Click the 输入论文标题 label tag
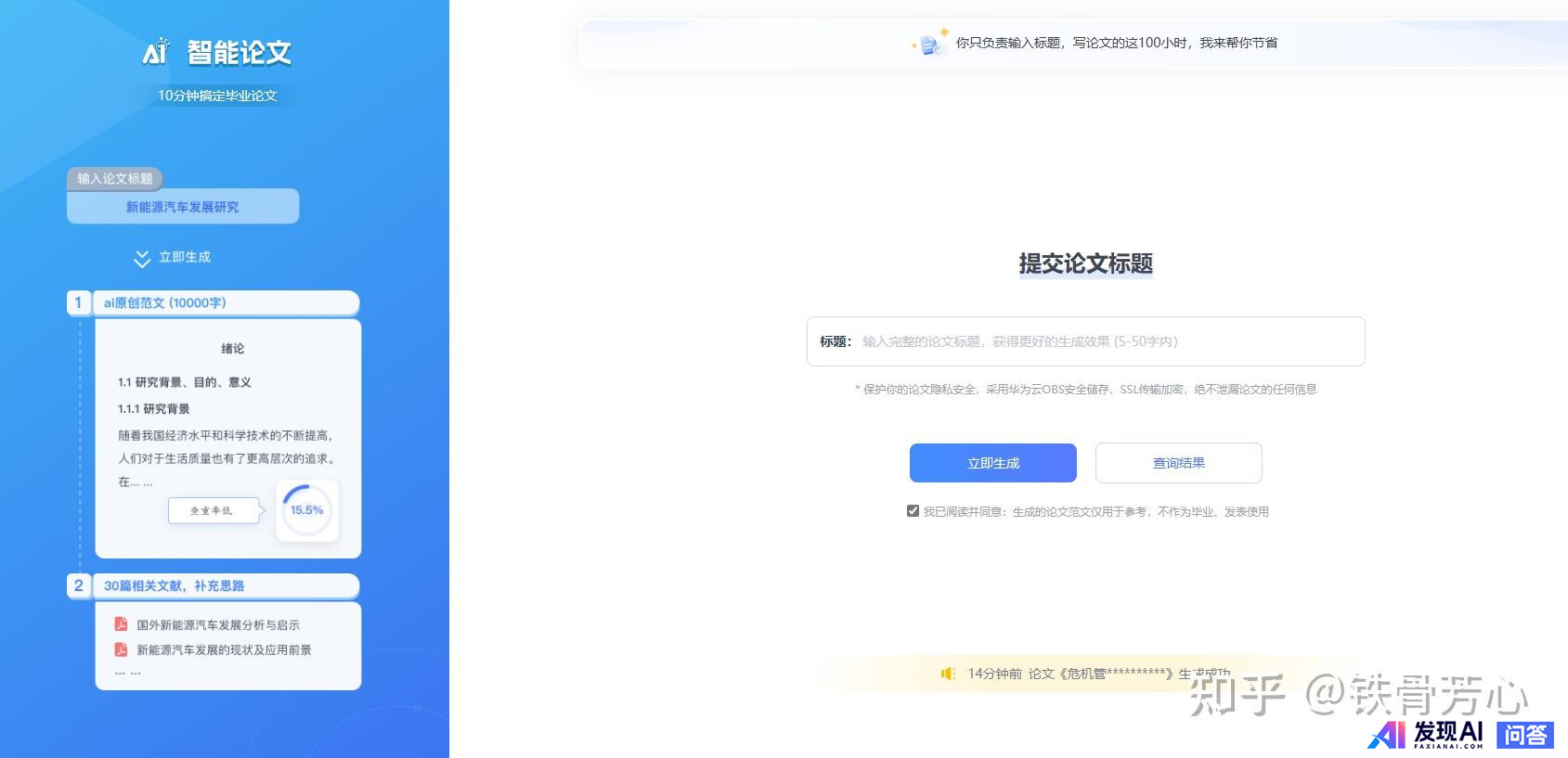This screenshot has height=758, width=1568. (115, 178)
